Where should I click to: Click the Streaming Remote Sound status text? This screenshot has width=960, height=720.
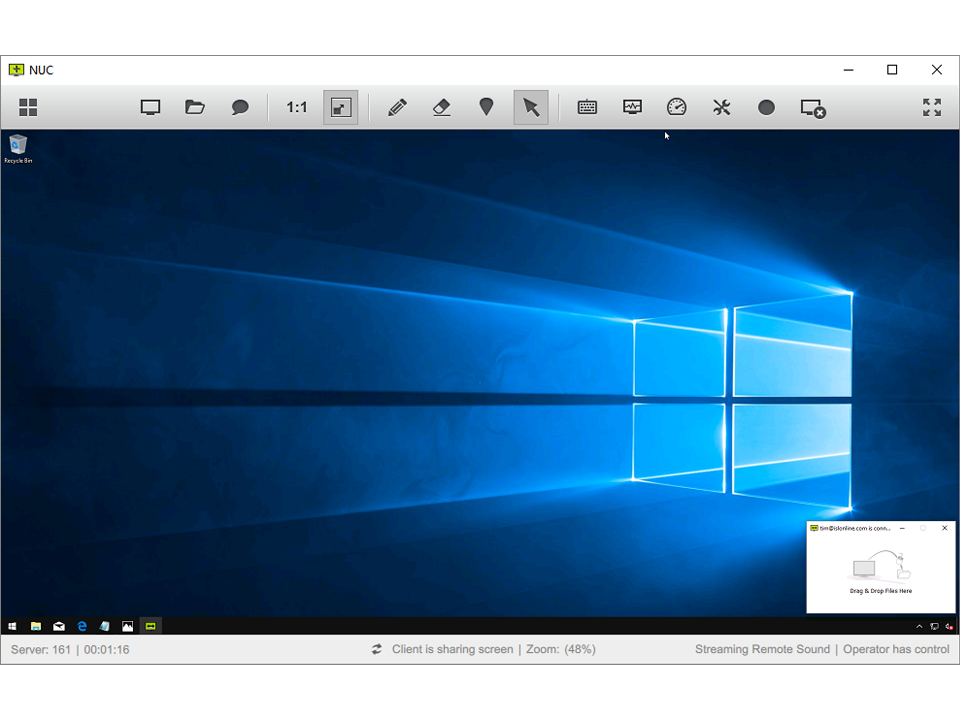tap(762, 649)
